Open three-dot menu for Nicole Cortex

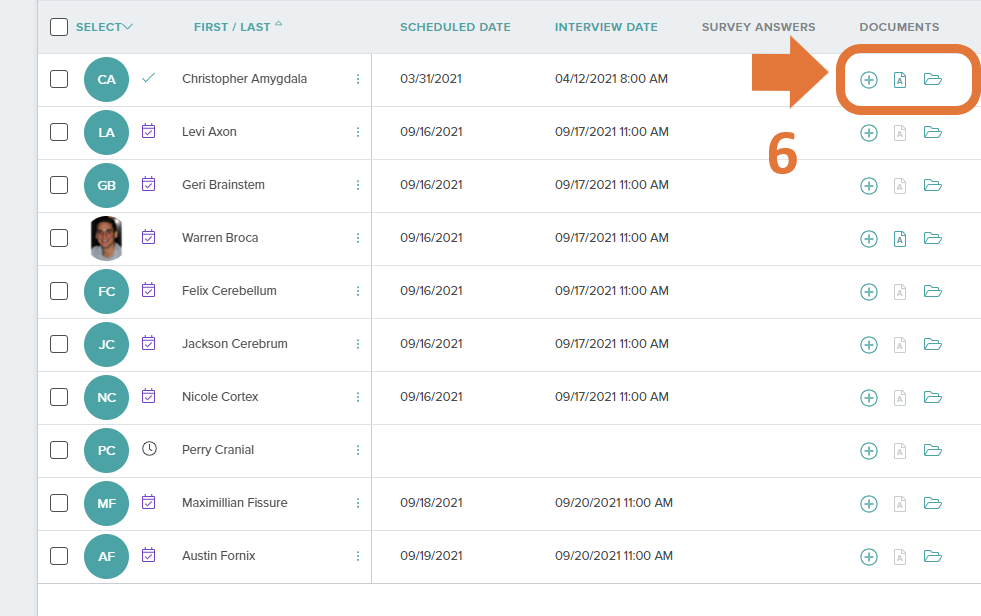click(x=358, y=397)
